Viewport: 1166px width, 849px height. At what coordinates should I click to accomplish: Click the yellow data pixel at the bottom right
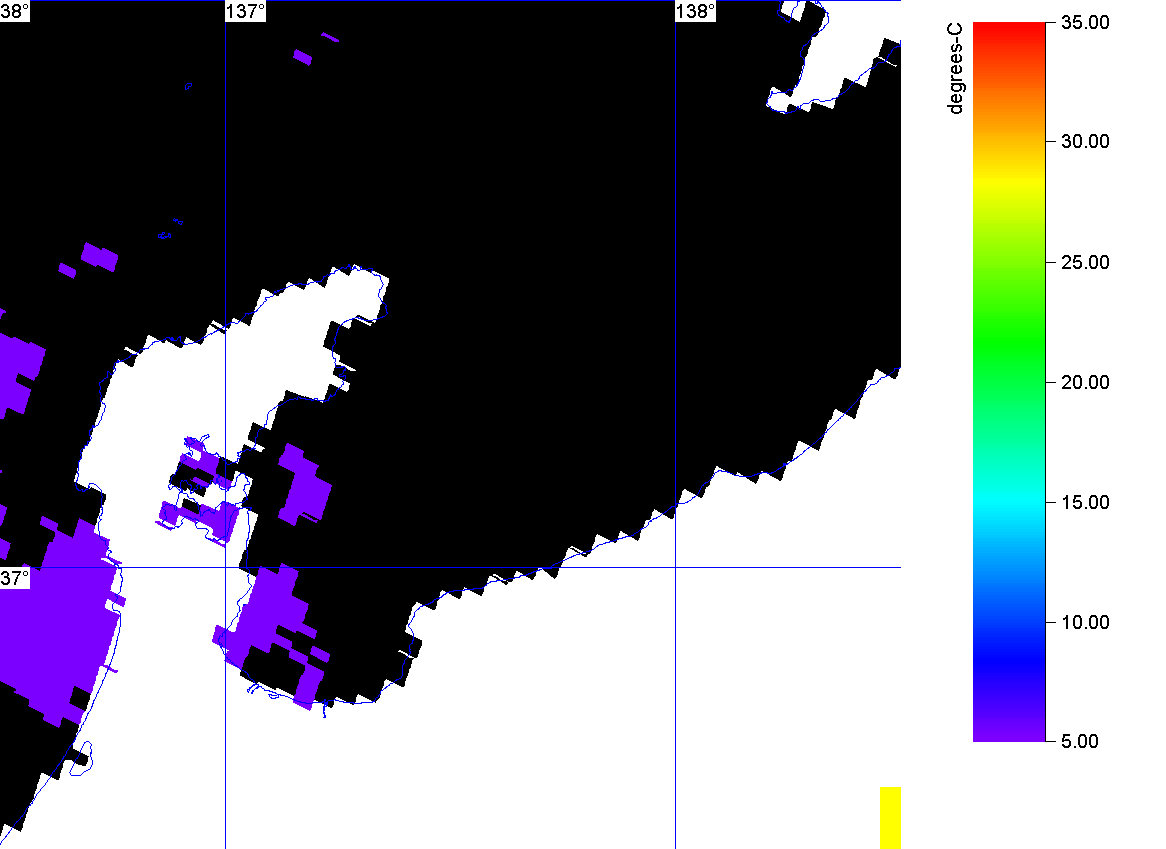click(890, 817)
